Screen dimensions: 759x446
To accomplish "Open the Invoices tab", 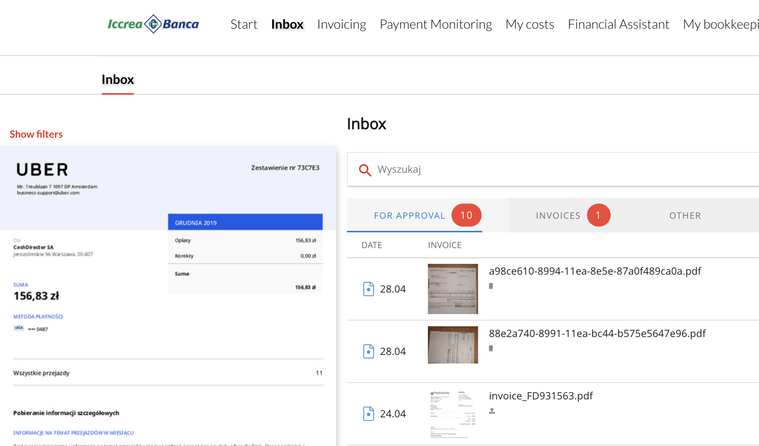I will (558, 215).
